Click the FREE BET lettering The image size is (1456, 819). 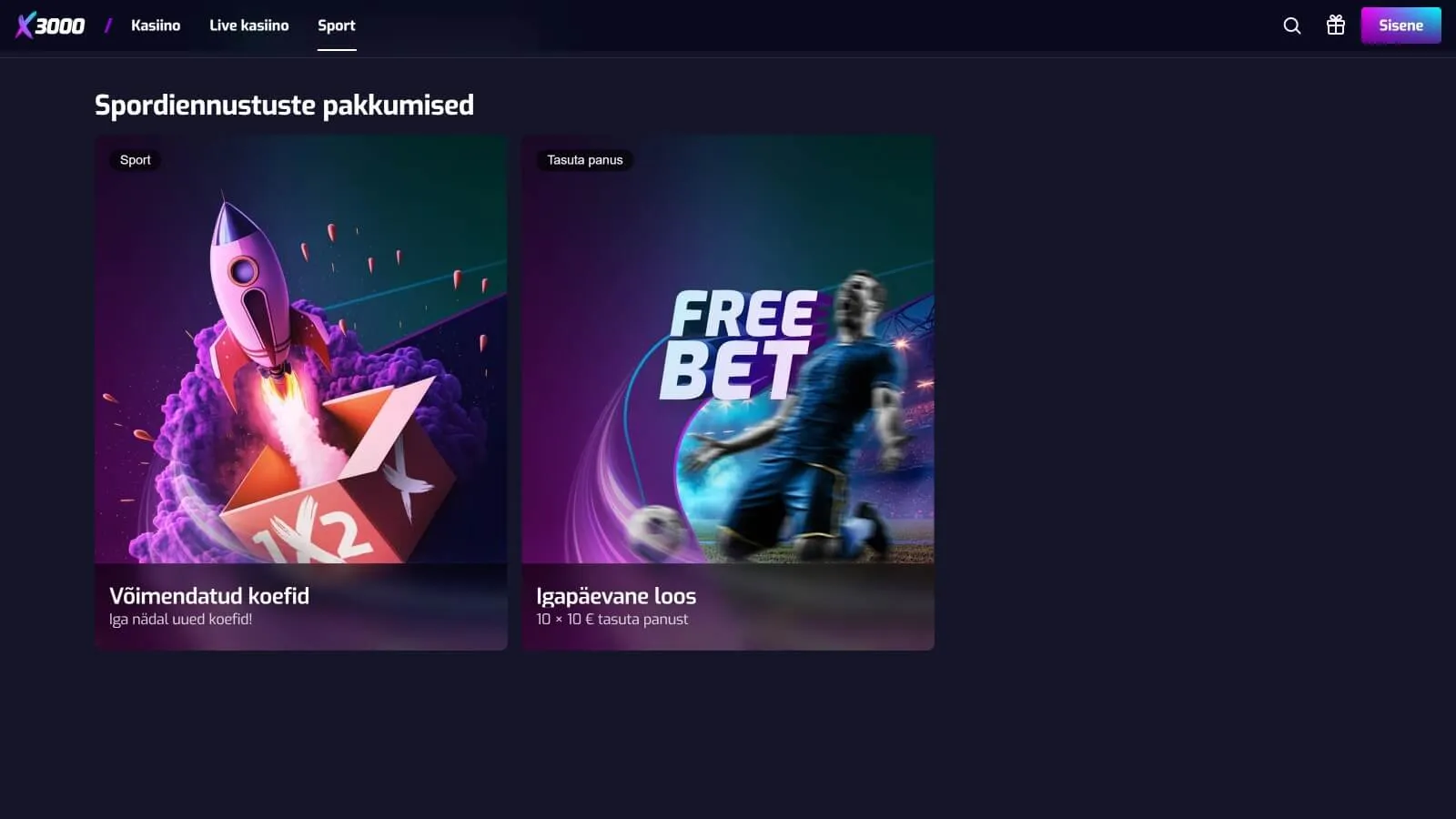coord(739,346)
